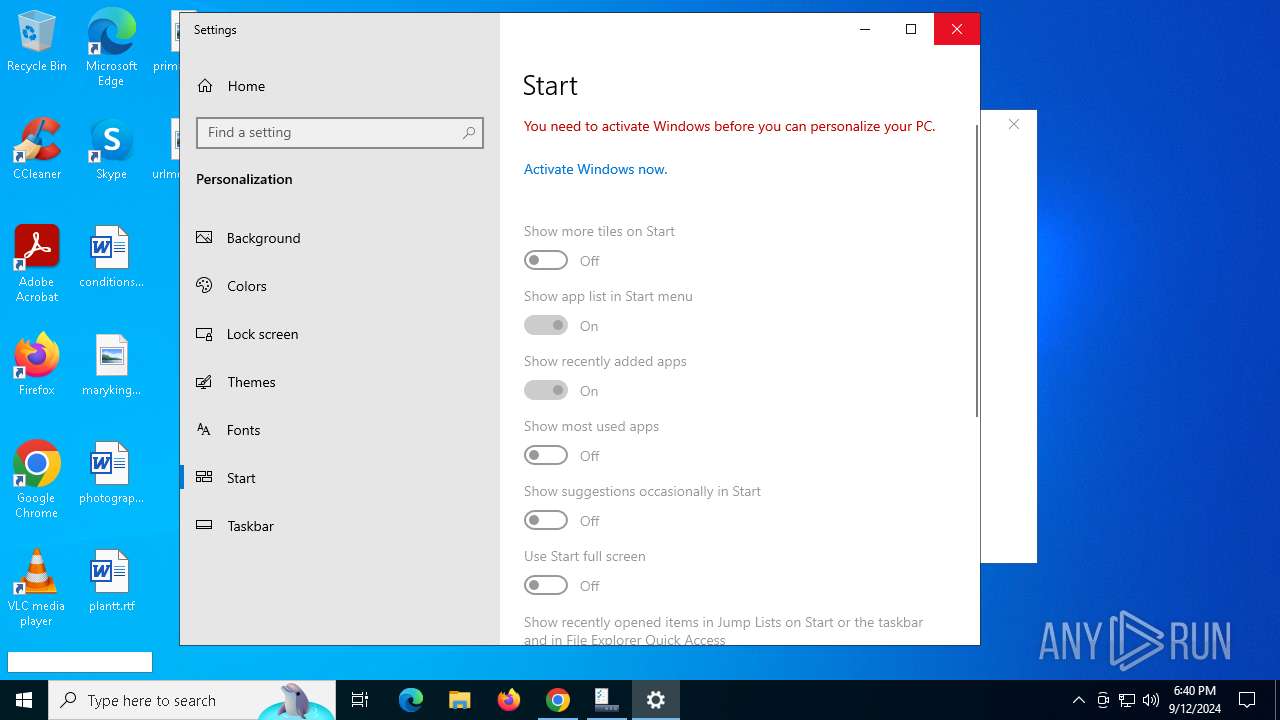Launch Chrome from the taskbar

pyautogui.click(x=558, y=700)
